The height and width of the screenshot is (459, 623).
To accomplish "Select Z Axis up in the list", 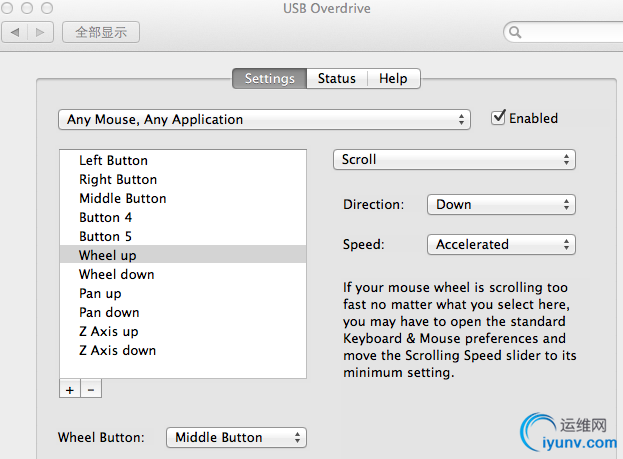I will [x=183, y=331].
